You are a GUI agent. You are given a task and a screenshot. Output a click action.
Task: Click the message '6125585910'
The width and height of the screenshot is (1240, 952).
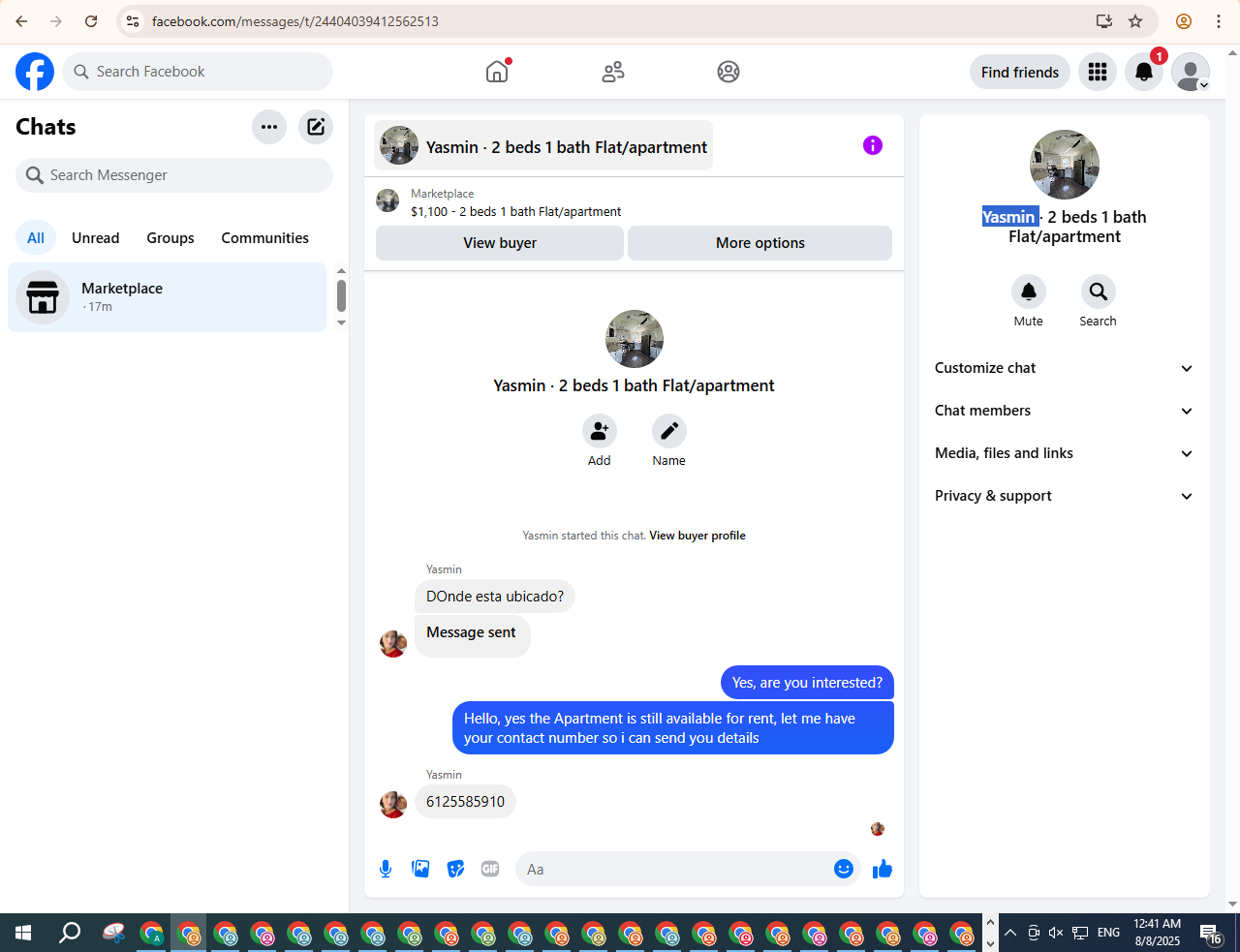465,802
